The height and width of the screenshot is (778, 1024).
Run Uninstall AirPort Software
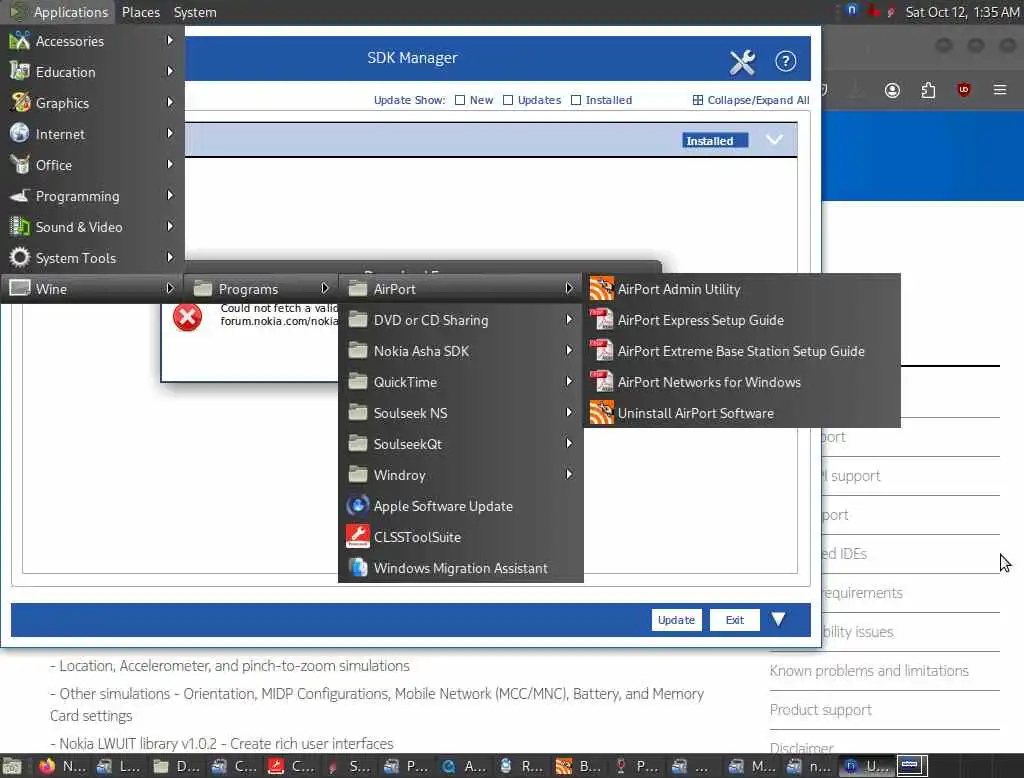coord(742,413)
